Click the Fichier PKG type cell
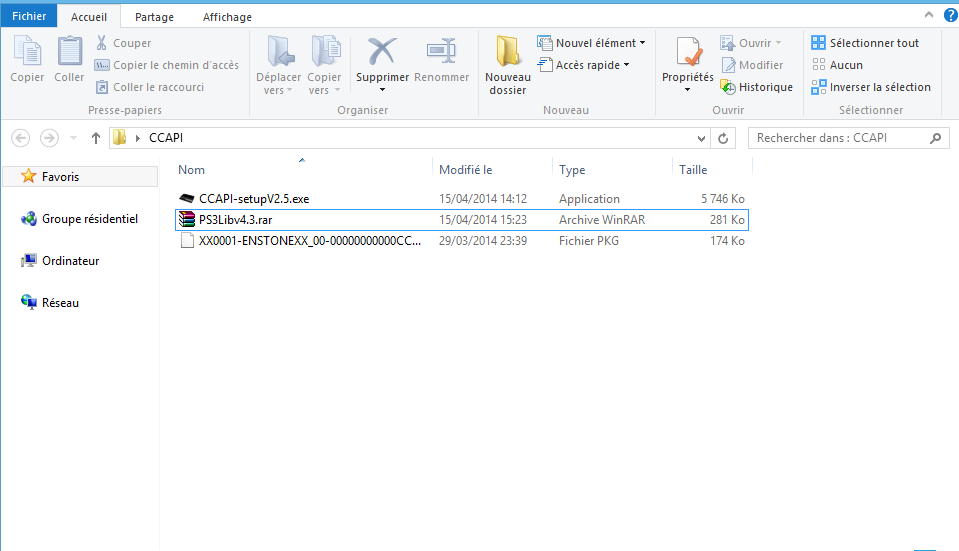Screen dimensions: 959x551 click(588, 241)
